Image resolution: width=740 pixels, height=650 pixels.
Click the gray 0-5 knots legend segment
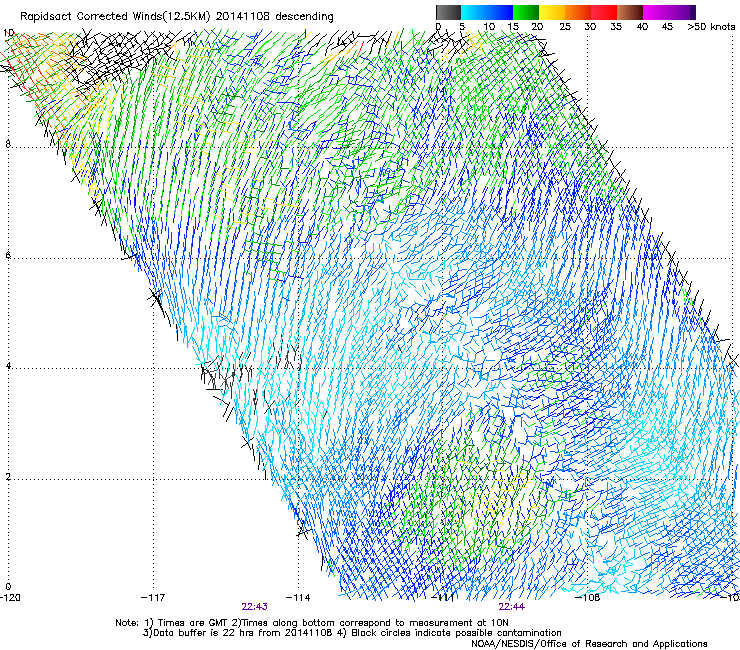click(448, 12)
